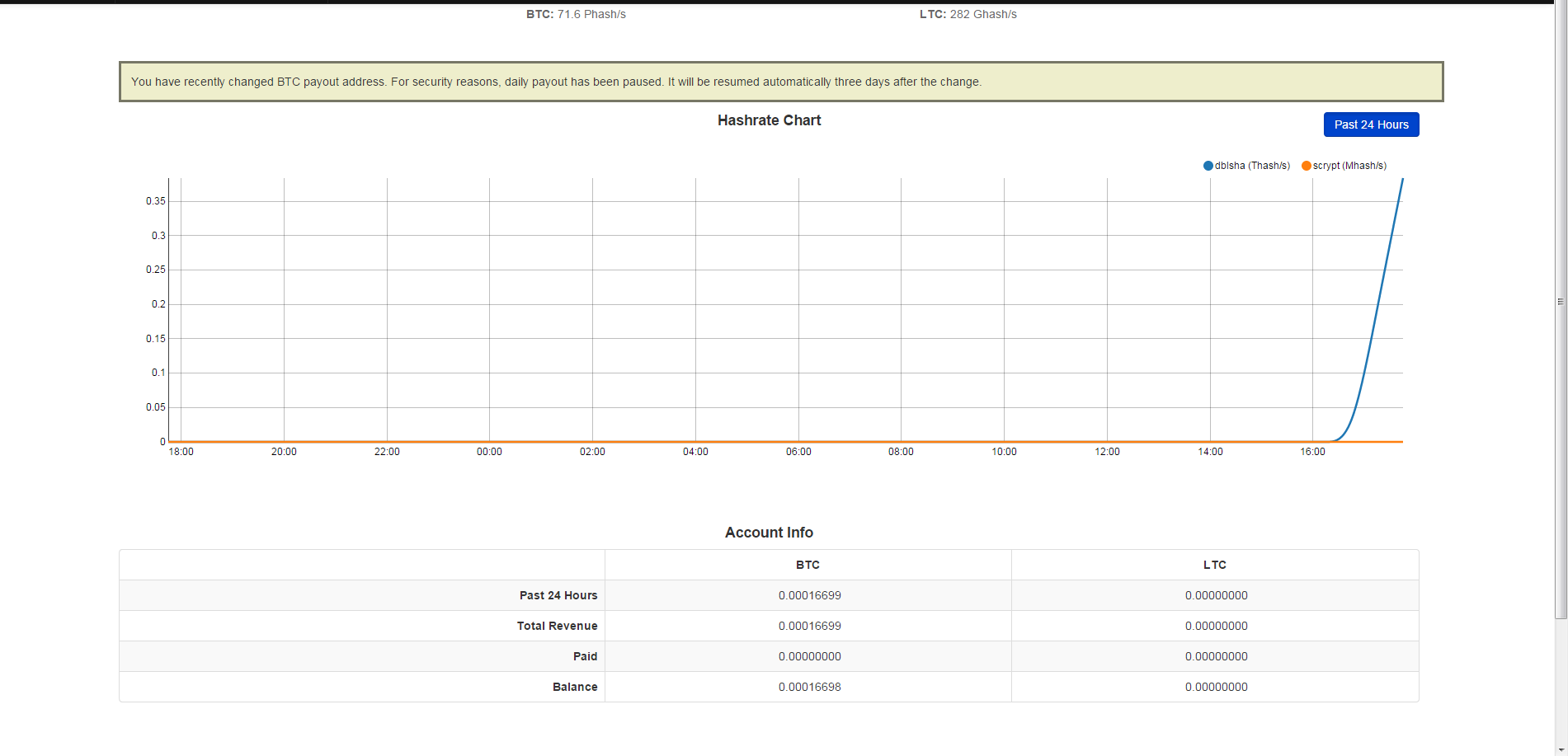Select the BTC column header

click(x=808, y=565)
